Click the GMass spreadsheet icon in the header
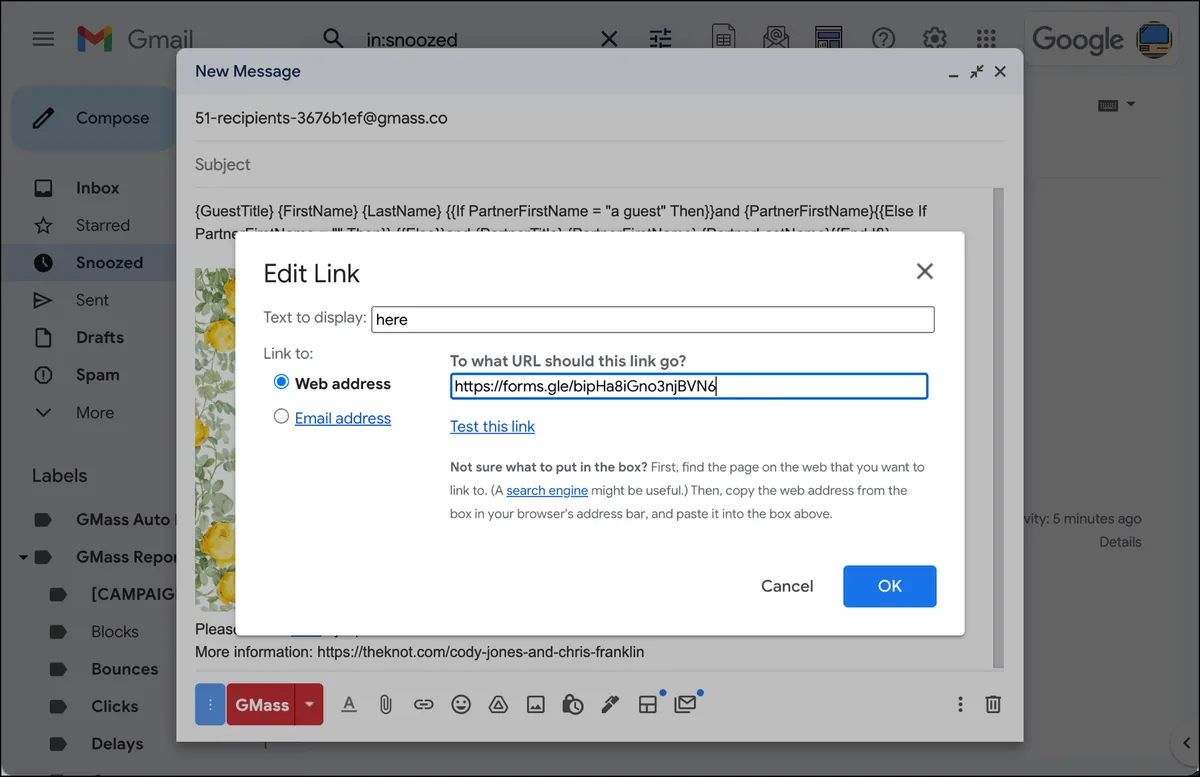Screen dimensions: 1200x777 tap(723, 39)
